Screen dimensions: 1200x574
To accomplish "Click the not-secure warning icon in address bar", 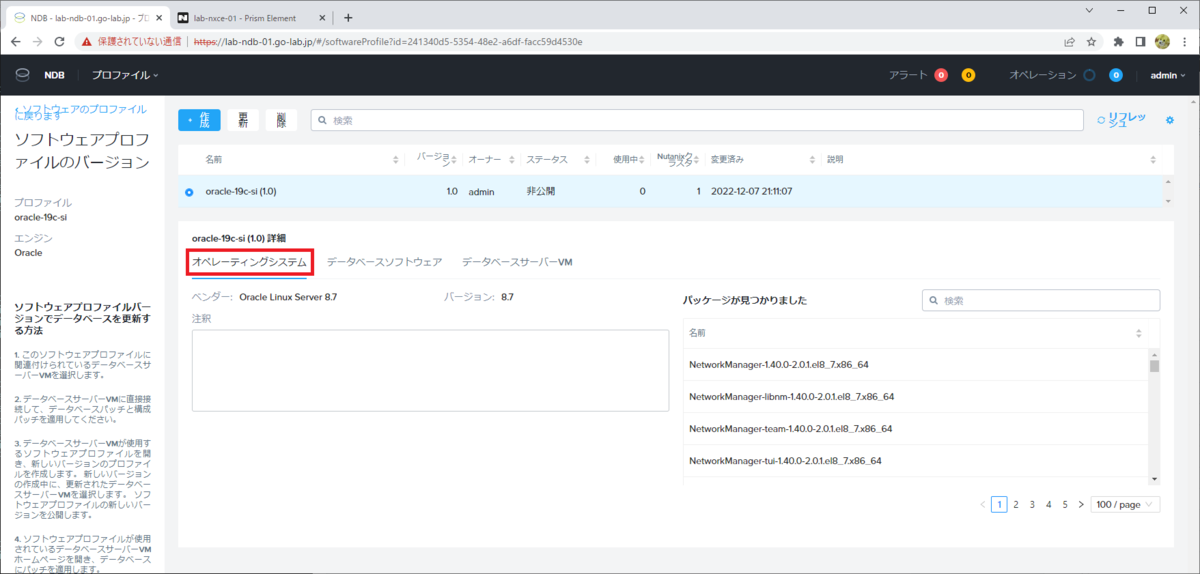I will [x=87, y=42].
